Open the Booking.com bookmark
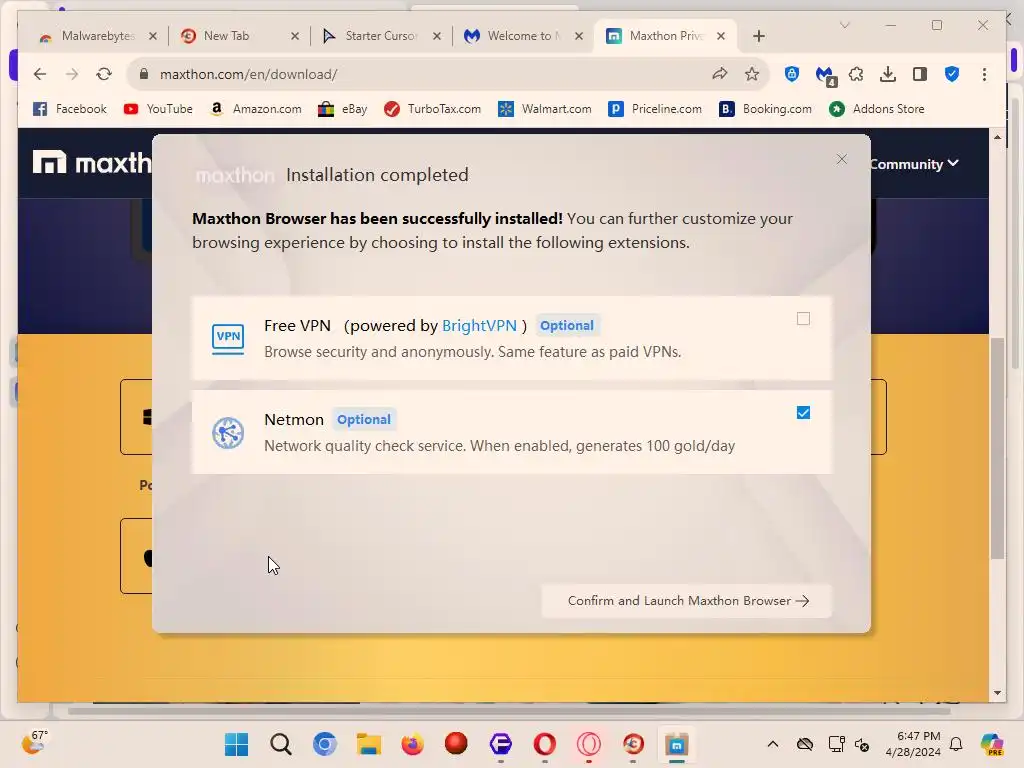The height and width of the screenshot is (768, 1024). (765, 109)
